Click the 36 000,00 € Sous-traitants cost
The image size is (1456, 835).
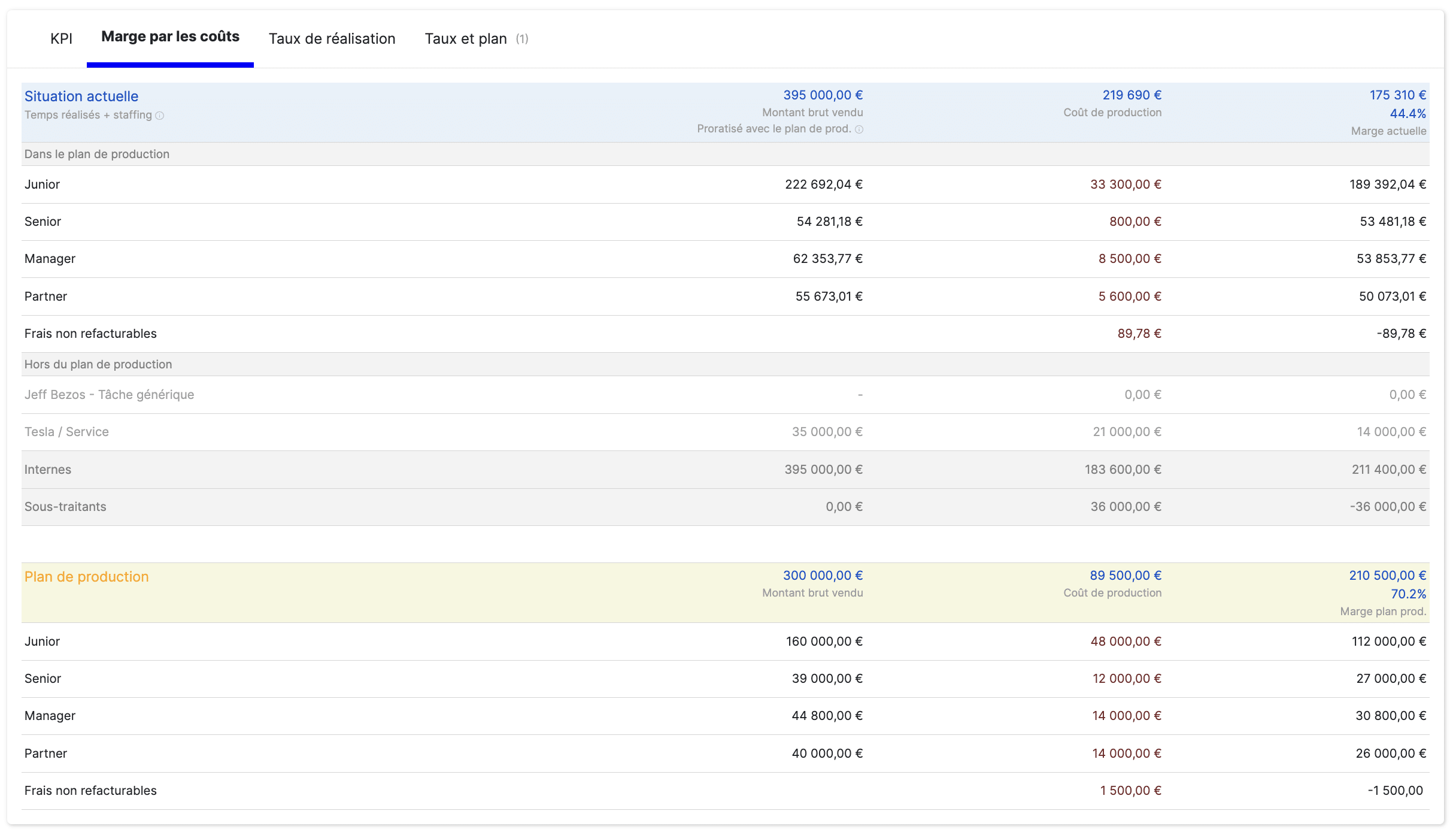(1126, 507)
